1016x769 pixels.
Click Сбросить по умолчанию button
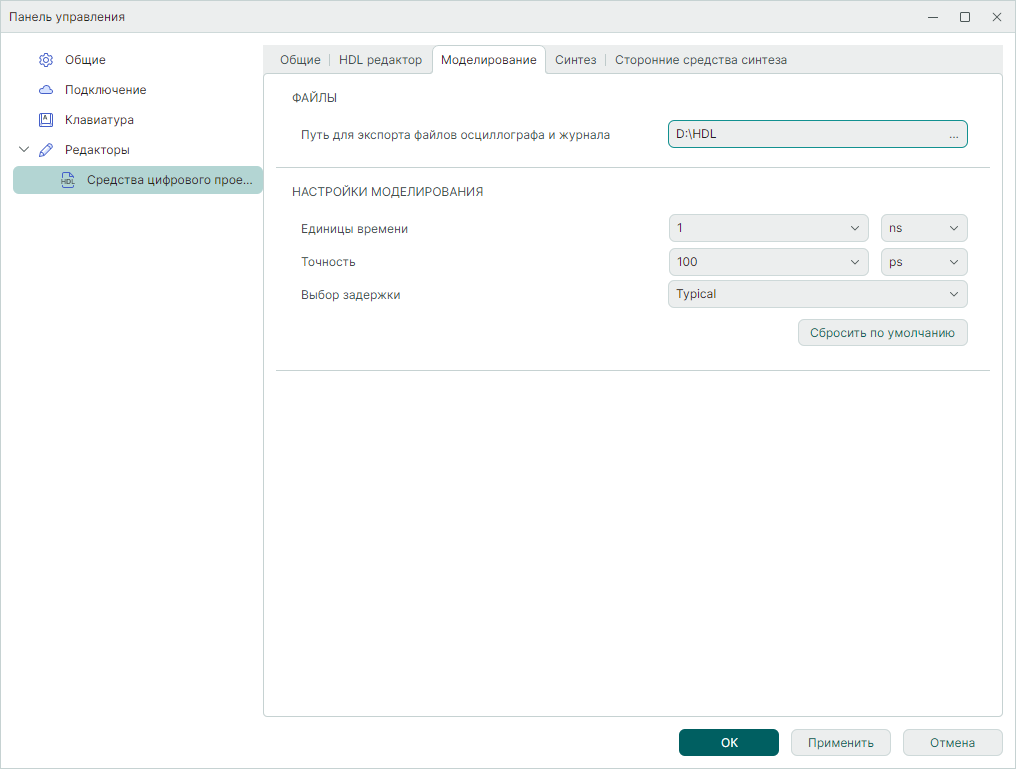coord(882,333)
